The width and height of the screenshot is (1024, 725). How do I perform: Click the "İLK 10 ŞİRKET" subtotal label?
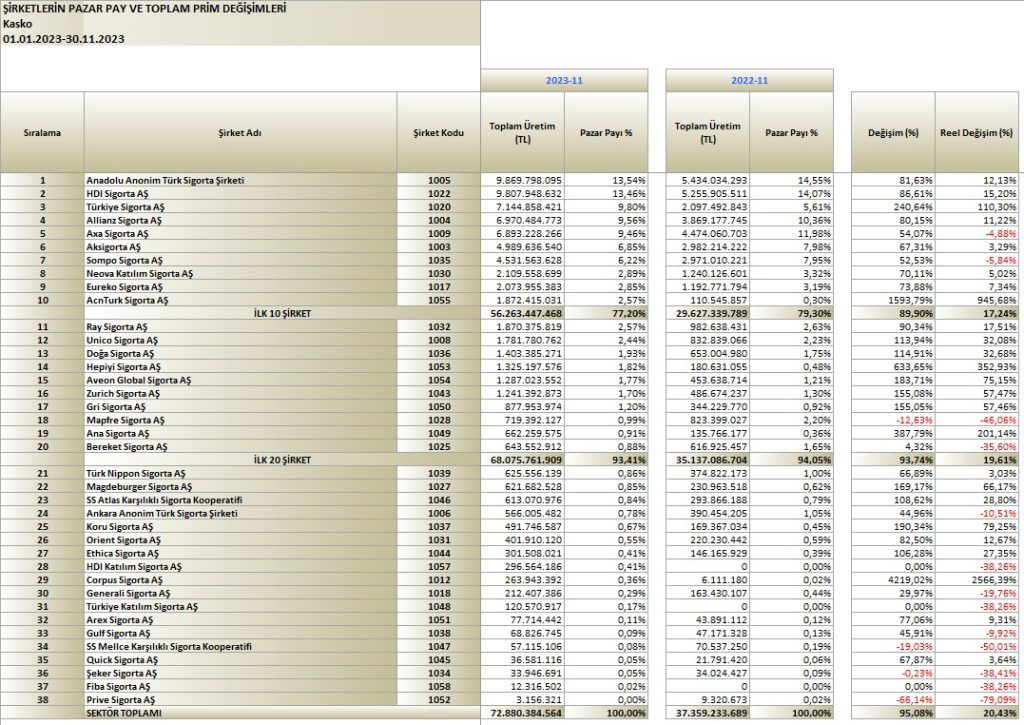[x=282, y=314]
